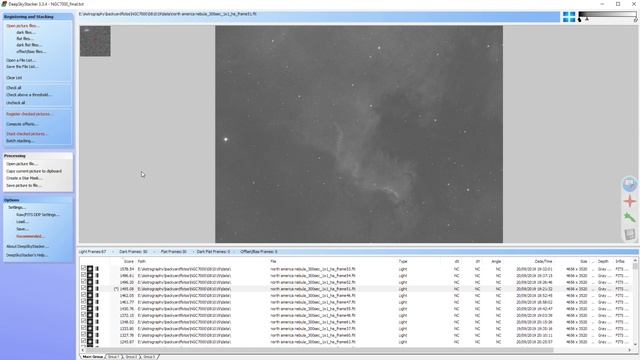Image resolution: width=640 pixels, height=360 pixels.
Task: Click the file list horizontal scrollbar right arrow
Action: point(630,350)
